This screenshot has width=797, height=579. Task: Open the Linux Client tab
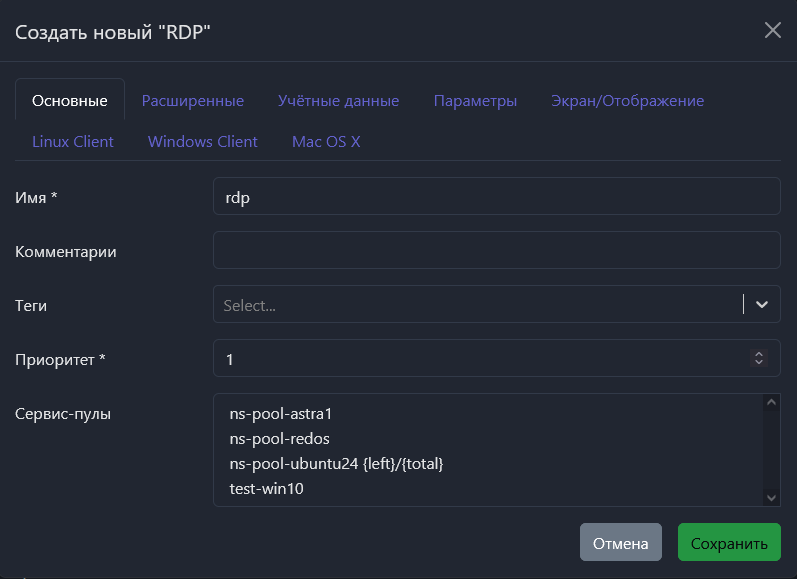coord(73,141)
